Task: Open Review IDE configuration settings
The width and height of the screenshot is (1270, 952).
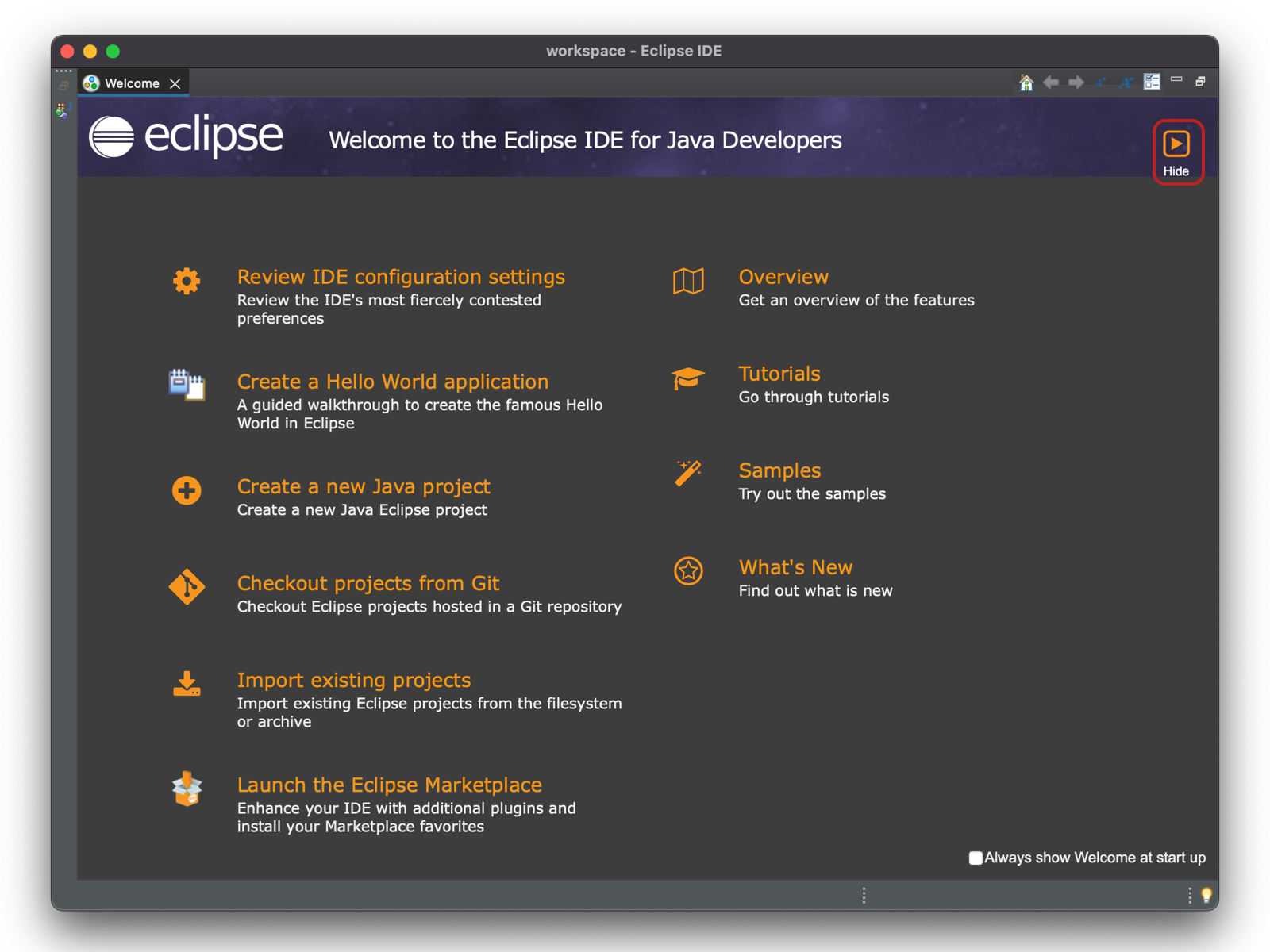Action: [x=401, y=277]
